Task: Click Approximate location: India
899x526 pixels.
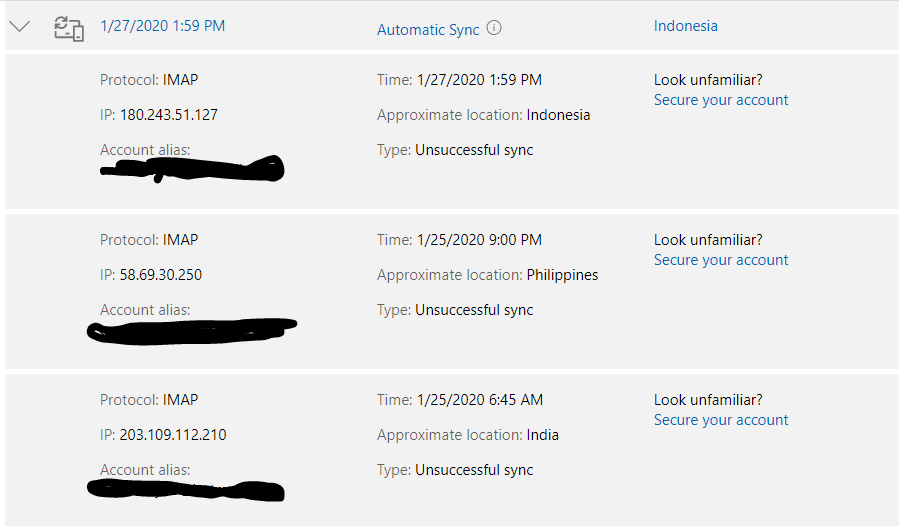Action: pos(467,435)
